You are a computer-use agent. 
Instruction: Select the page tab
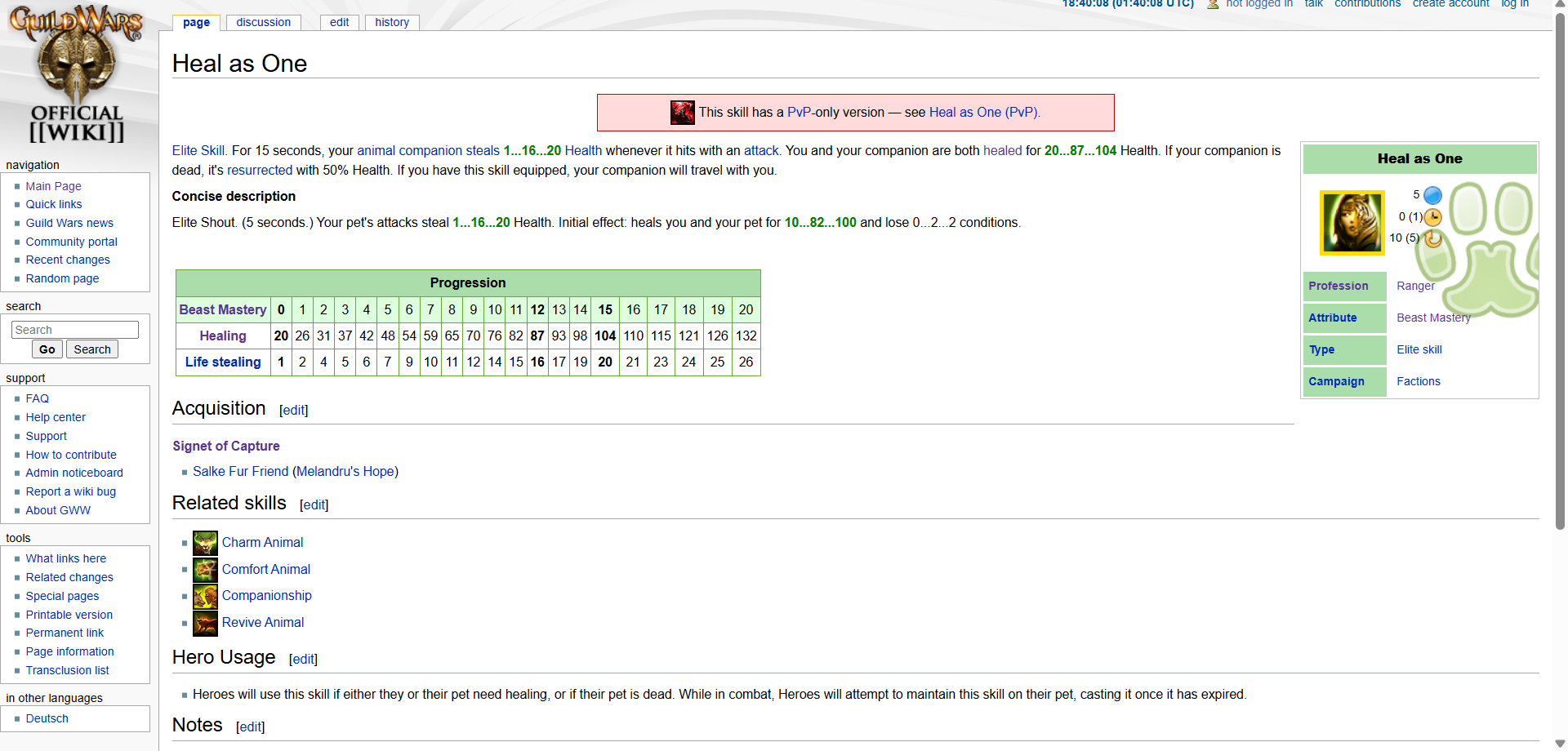[x=196, y=22]
